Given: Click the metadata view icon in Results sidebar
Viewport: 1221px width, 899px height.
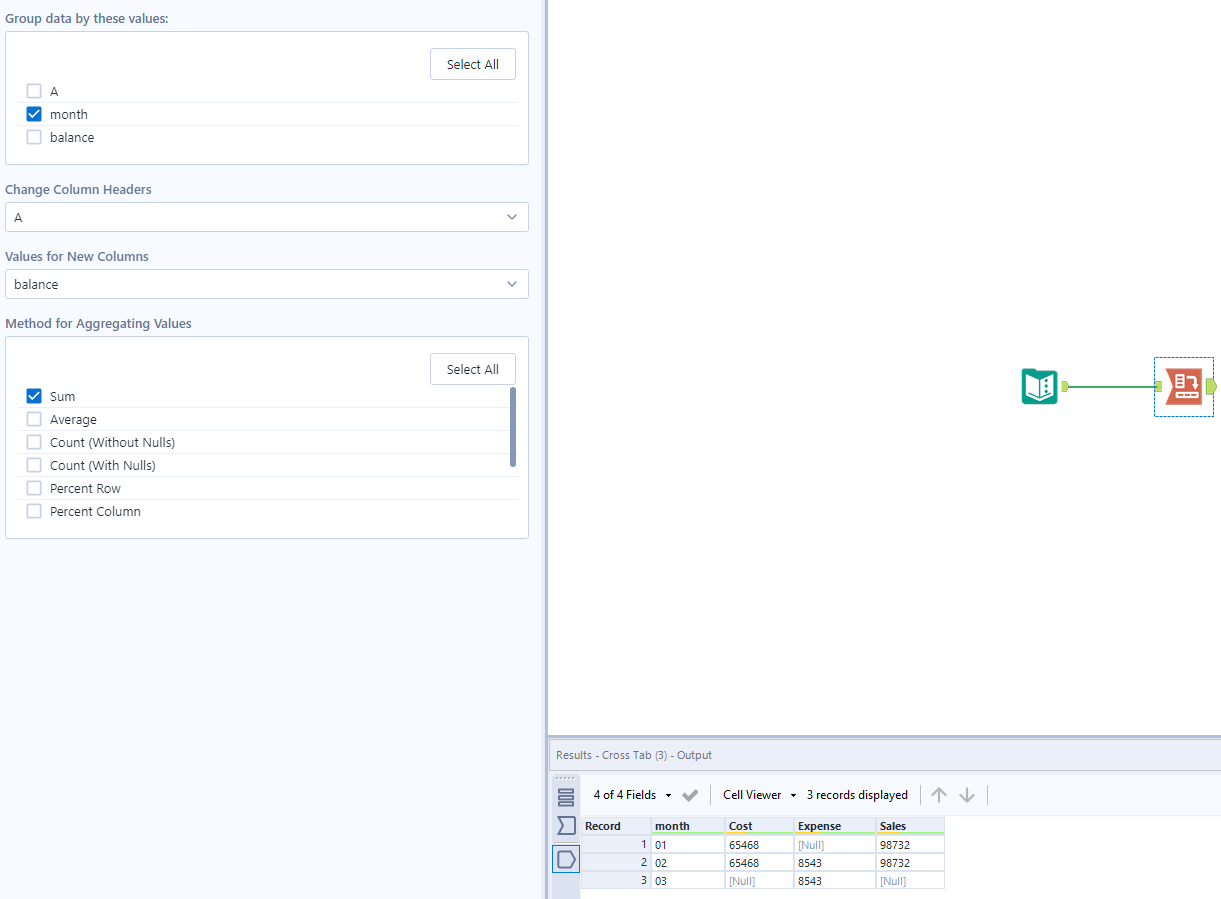Looking at the screenshot, I should 566,825.
